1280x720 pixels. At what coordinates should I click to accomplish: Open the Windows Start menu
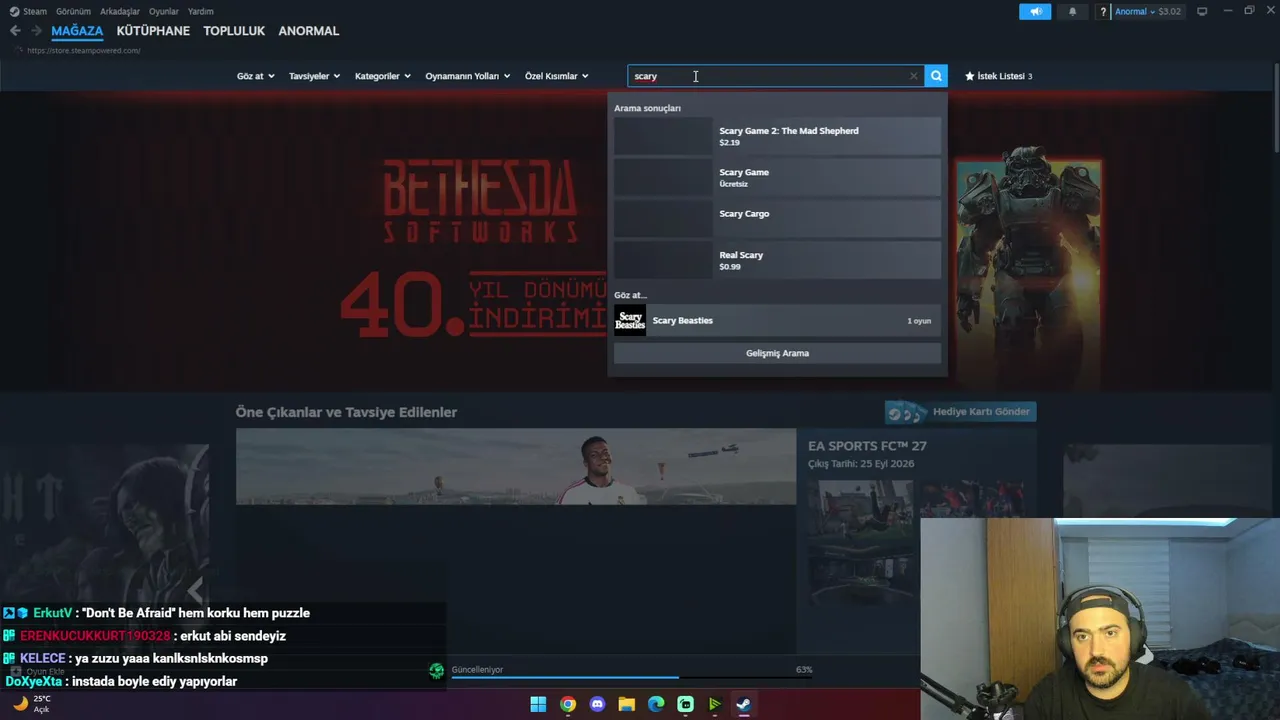pyautogui.click(x=538, y=704)
